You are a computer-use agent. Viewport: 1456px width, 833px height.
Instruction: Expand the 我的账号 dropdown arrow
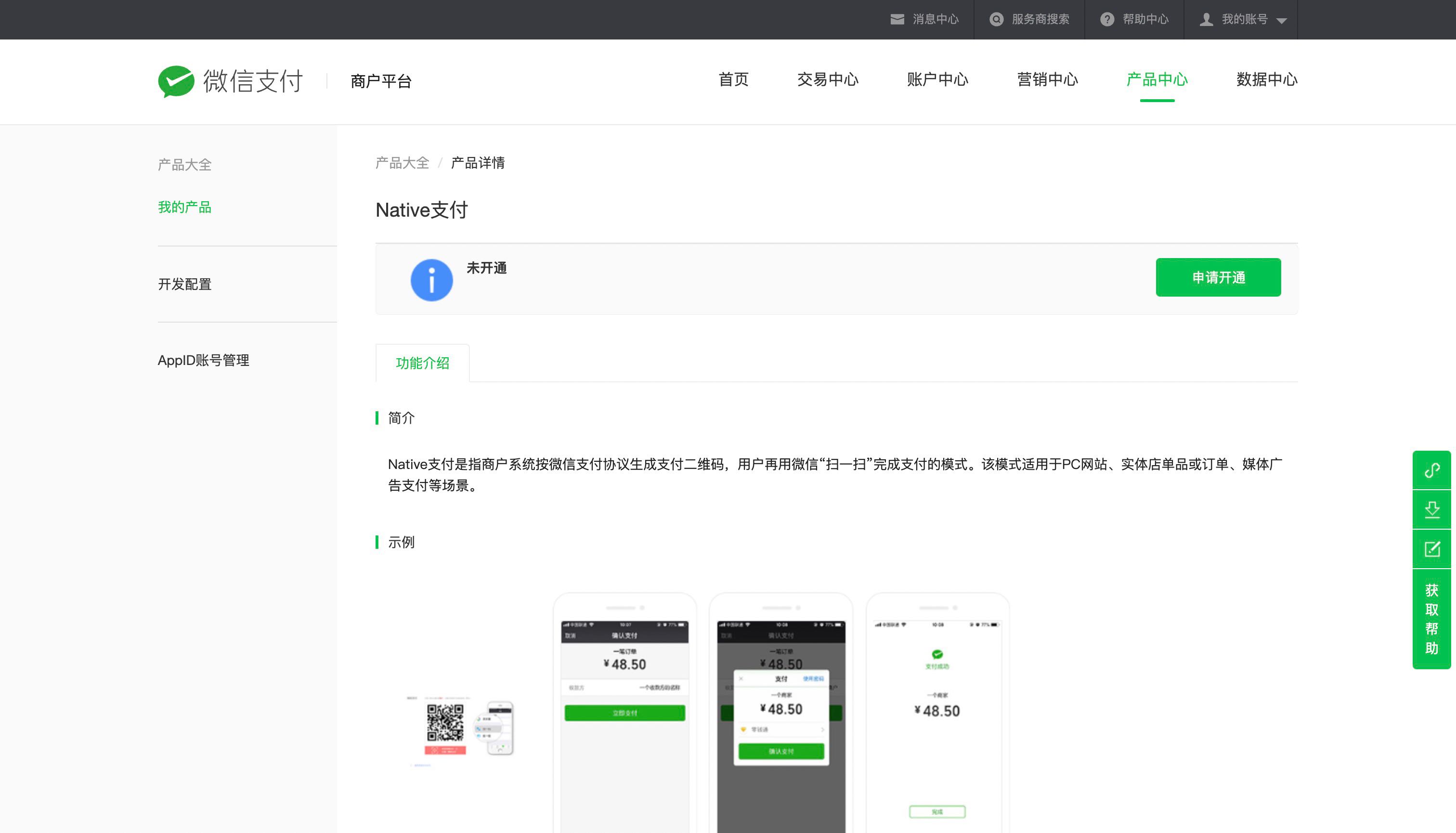tap(1282, 21)
